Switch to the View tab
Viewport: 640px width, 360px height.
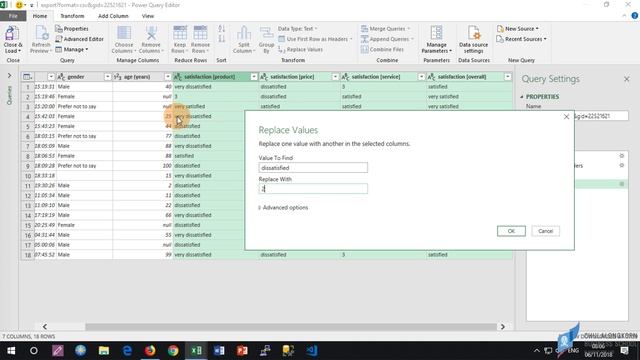point(148,16)
